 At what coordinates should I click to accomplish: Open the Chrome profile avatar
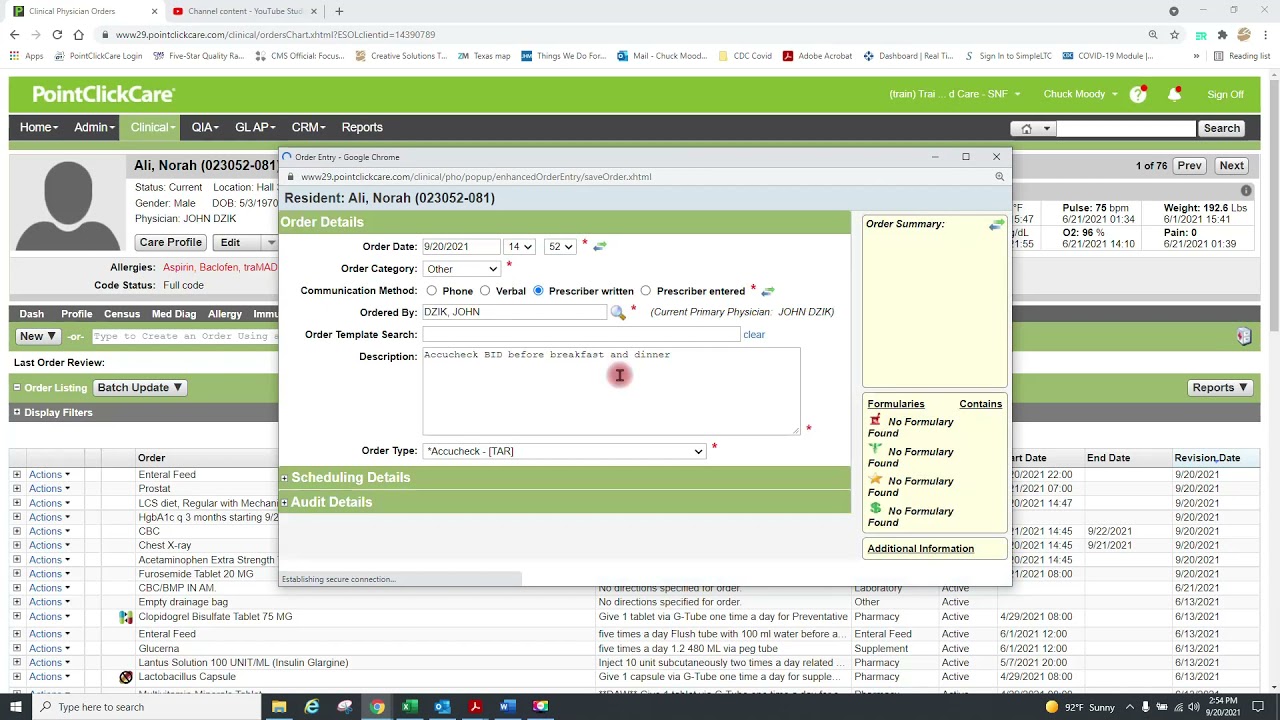click(x=1244, y=35)
